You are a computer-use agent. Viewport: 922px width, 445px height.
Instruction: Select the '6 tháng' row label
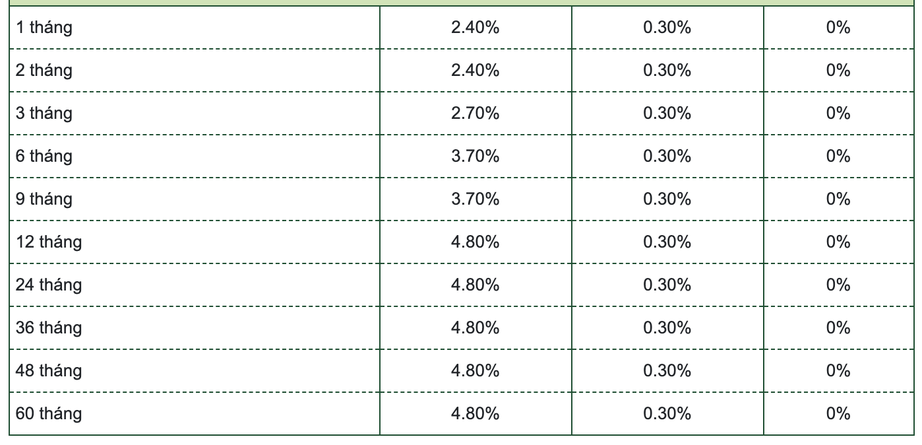[x=44, y=157]
